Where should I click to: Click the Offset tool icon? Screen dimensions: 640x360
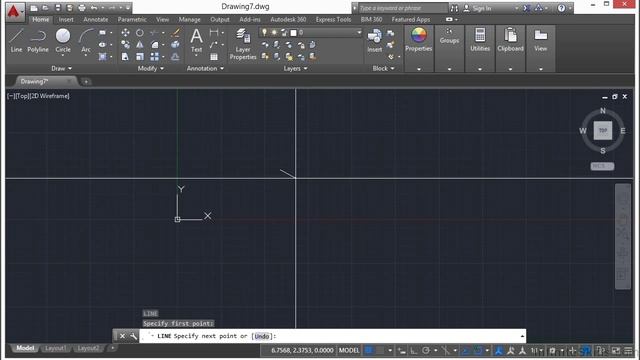click(x=176, y=57)
